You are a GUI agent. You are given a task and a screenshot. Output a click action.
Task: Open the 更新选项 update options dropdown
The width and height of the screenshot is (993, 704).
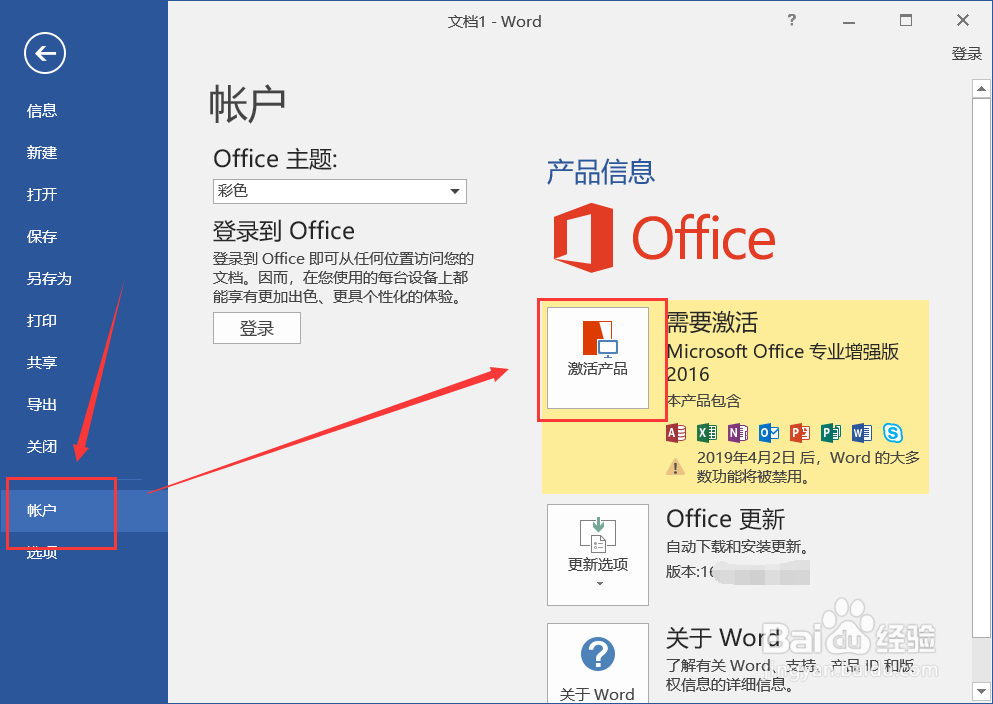point(598,555)
